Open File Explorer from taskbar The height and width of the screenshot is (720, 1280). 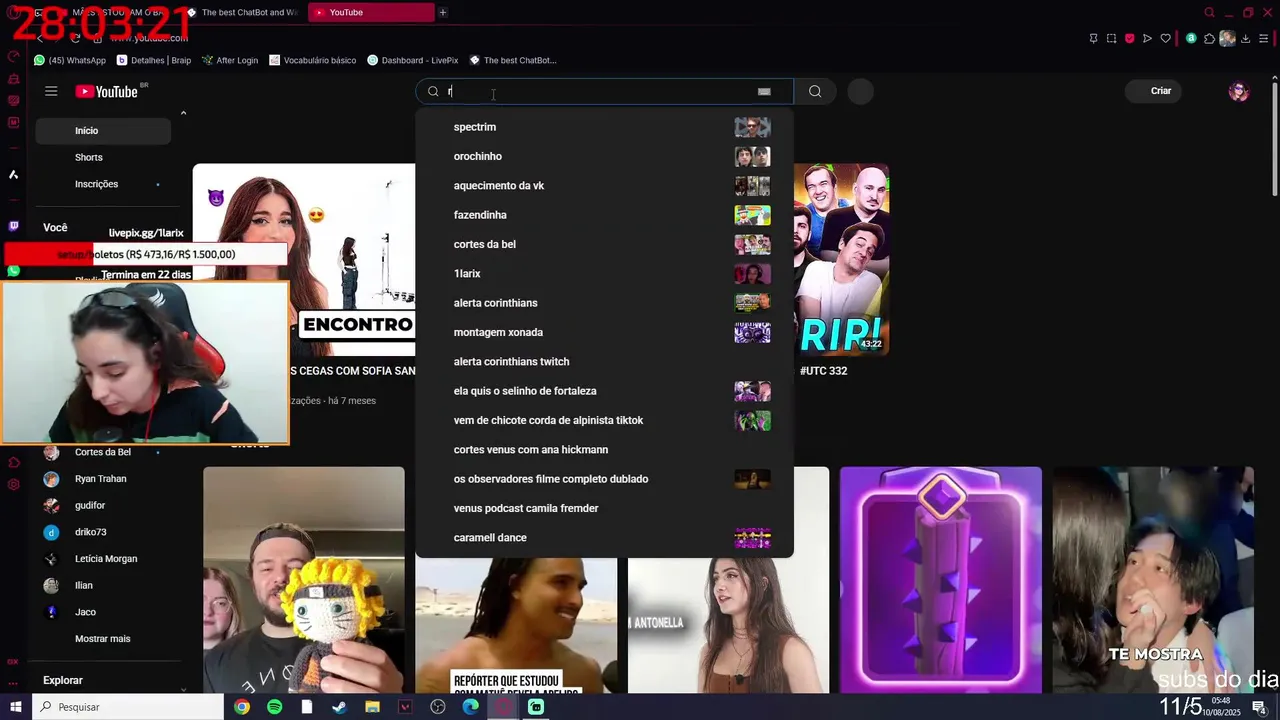372,707
